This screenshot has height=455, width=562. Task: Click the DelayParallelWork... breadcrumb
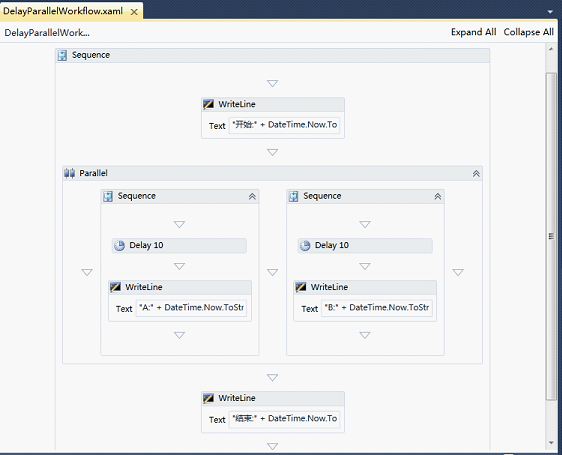(x=47, y=33)
